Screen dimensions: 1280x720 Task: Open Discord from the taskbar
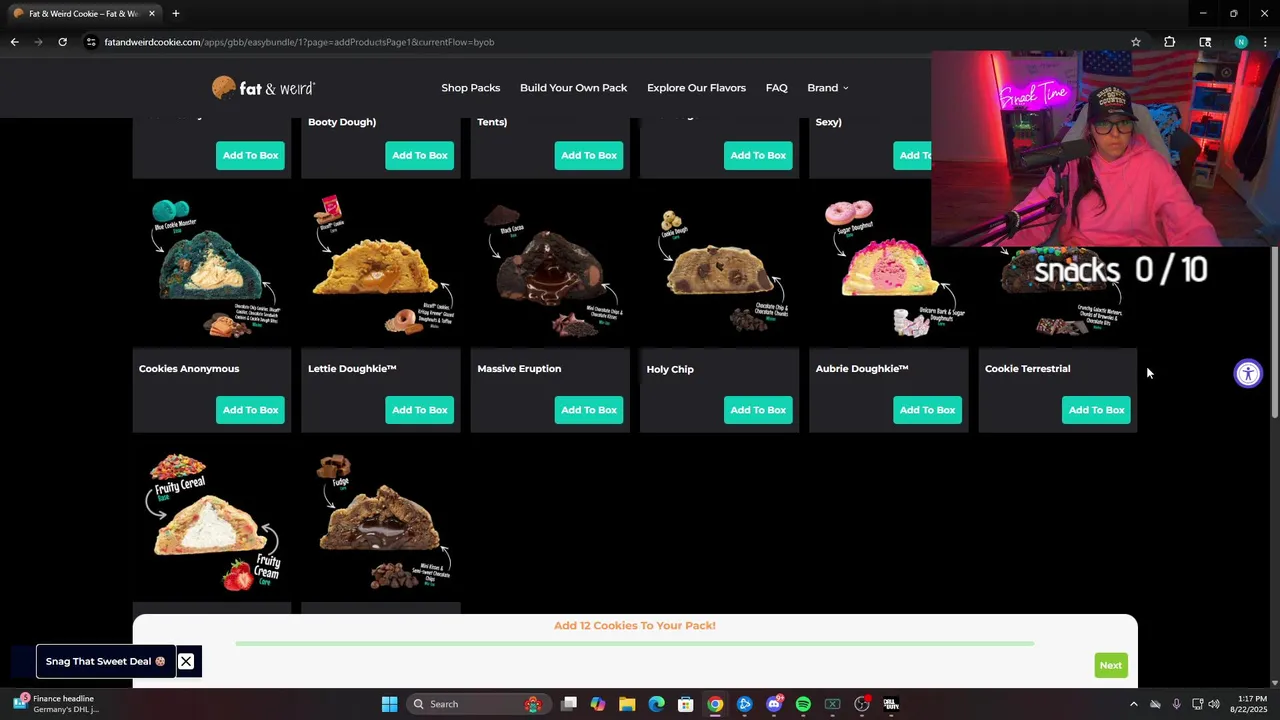[774, 704]
